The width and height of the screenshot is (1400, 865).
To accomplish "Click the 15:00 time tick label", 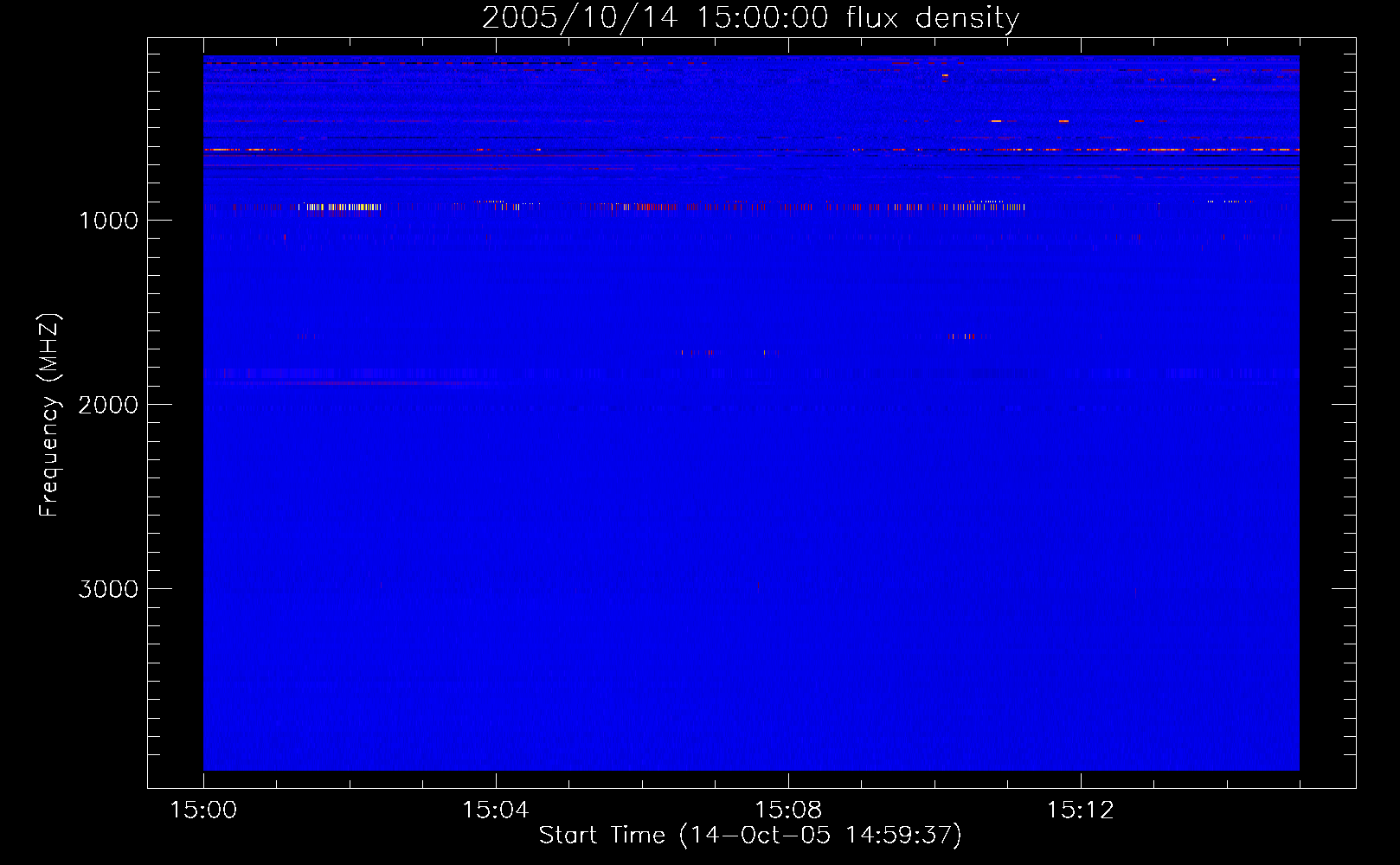I will click(x=203, y=810).
